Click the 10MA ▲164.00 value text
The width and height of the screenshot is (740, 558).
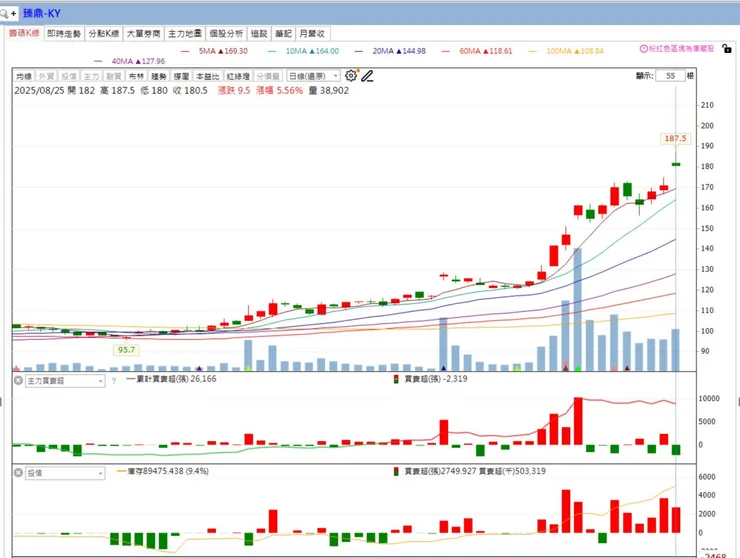pos(312,51)
